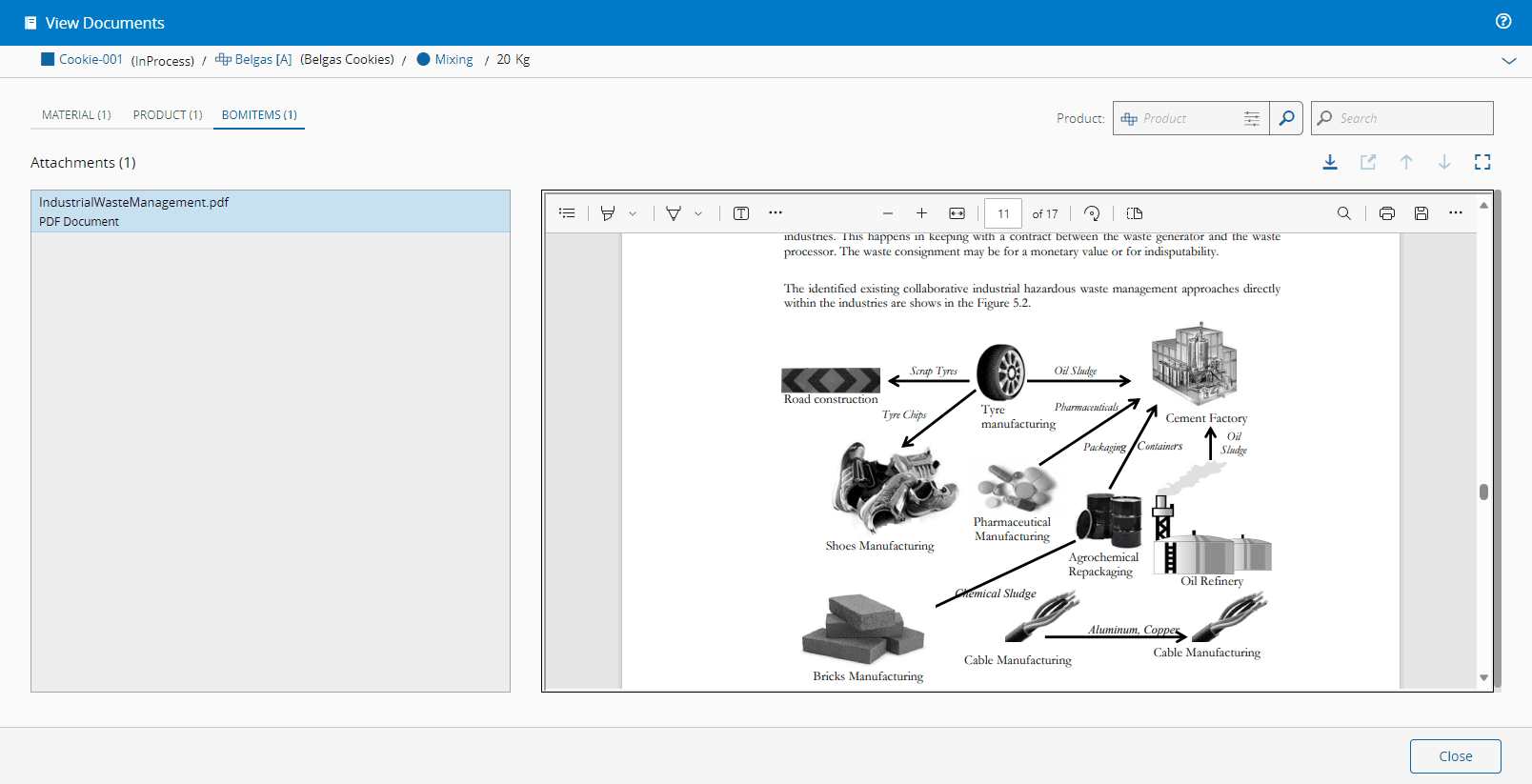Toggle the PDF table of contents

[x=567, y=213]
